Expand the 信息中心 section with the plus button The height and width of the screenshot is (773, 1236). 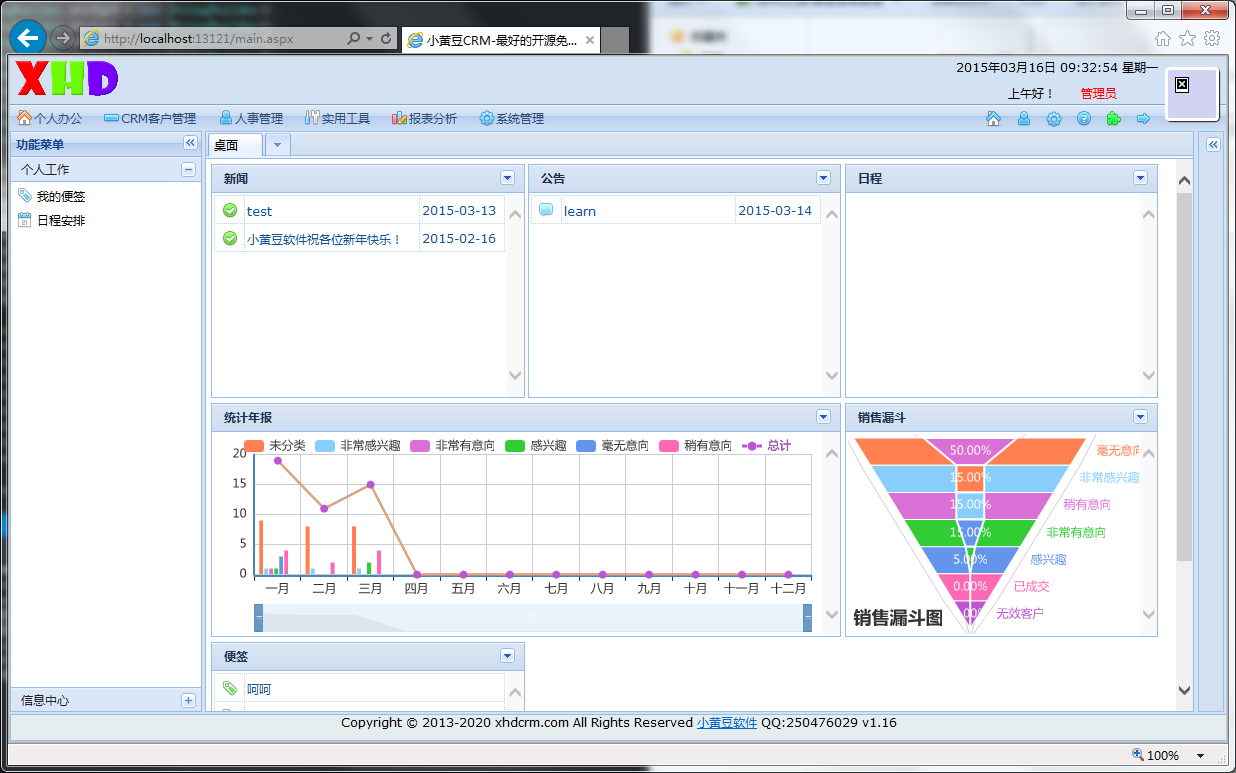pos(188,701)
